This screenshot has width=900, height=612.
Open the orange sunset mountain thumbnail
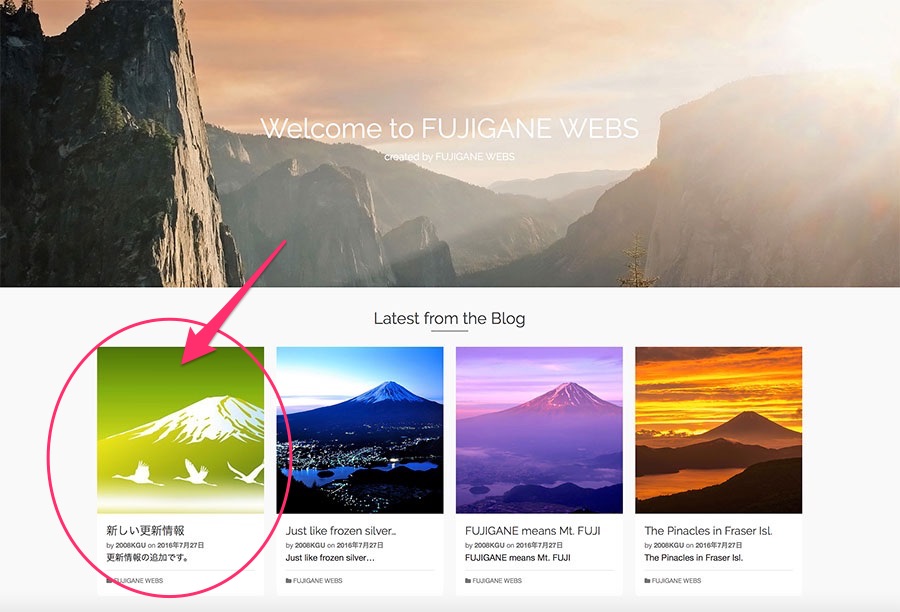click(719, 430)
